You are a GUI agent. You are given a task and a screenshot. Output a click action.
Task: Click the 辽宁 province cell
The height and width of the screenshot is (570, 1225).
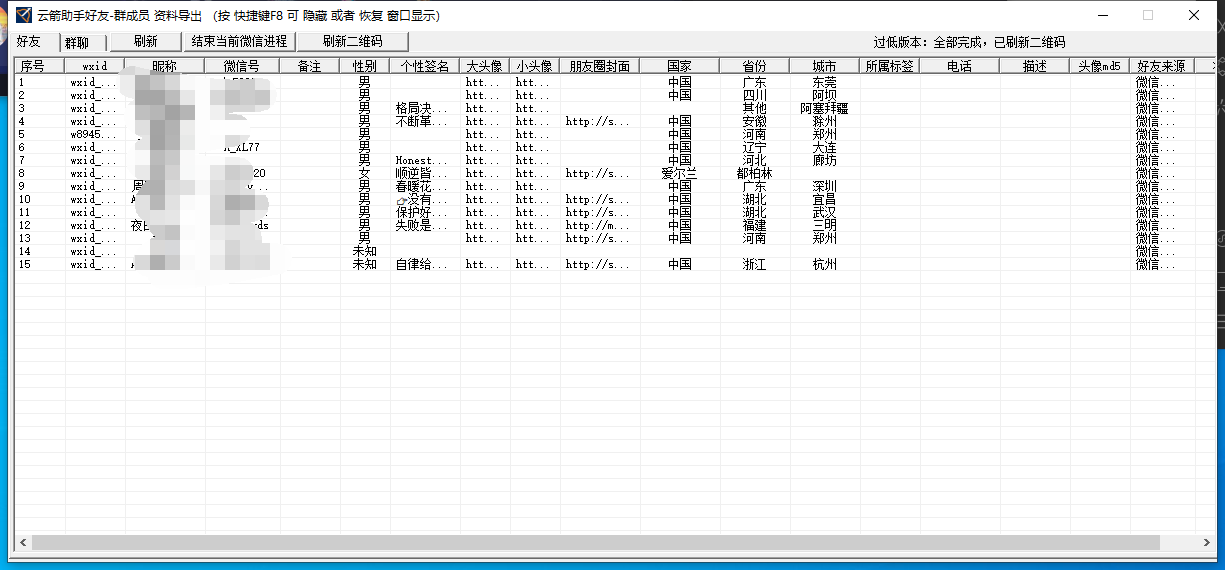pos(754,147)
